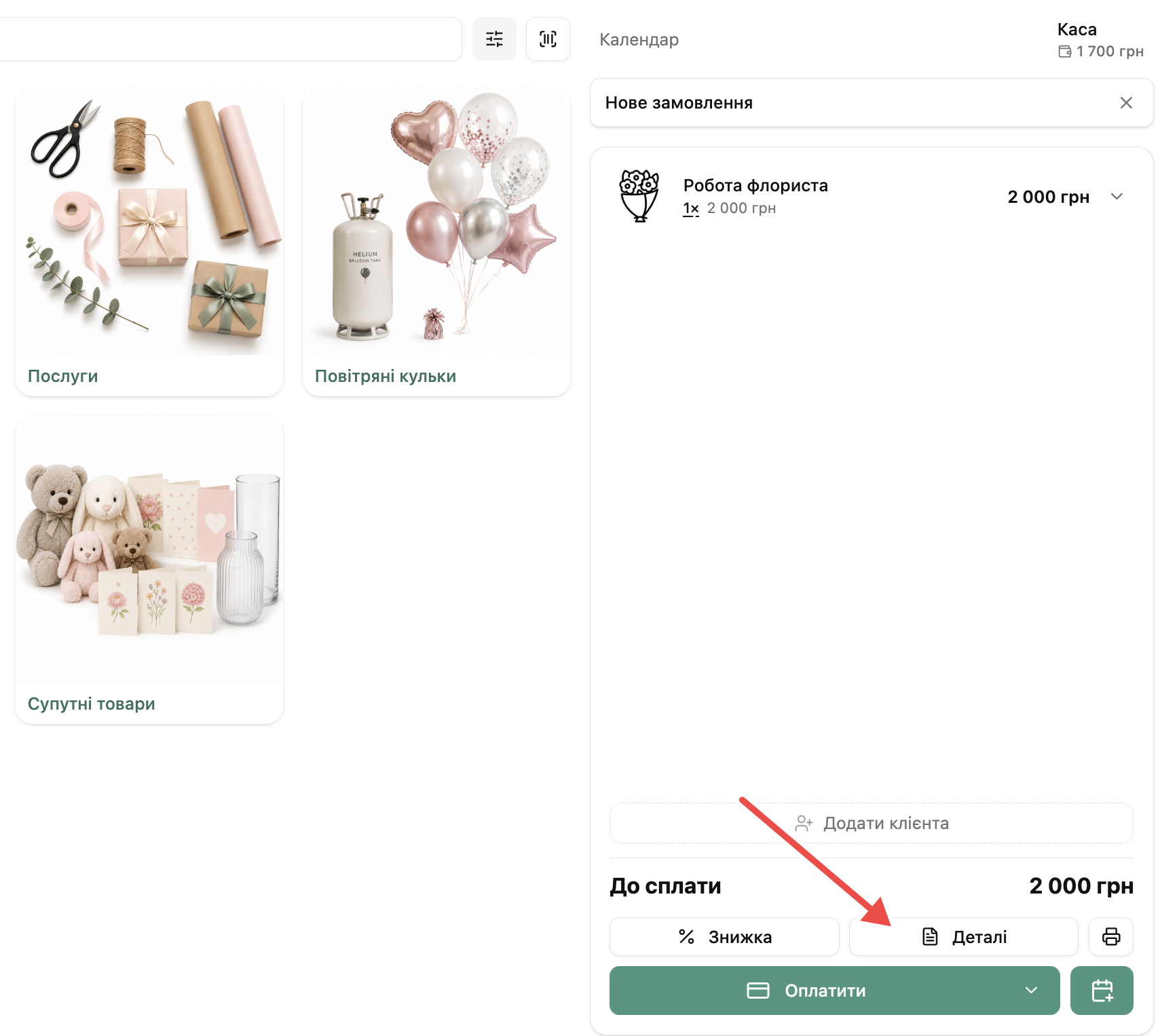Click the percent icon on Знижка
Screen dimensions: 1160x1036
coord(686,937)
